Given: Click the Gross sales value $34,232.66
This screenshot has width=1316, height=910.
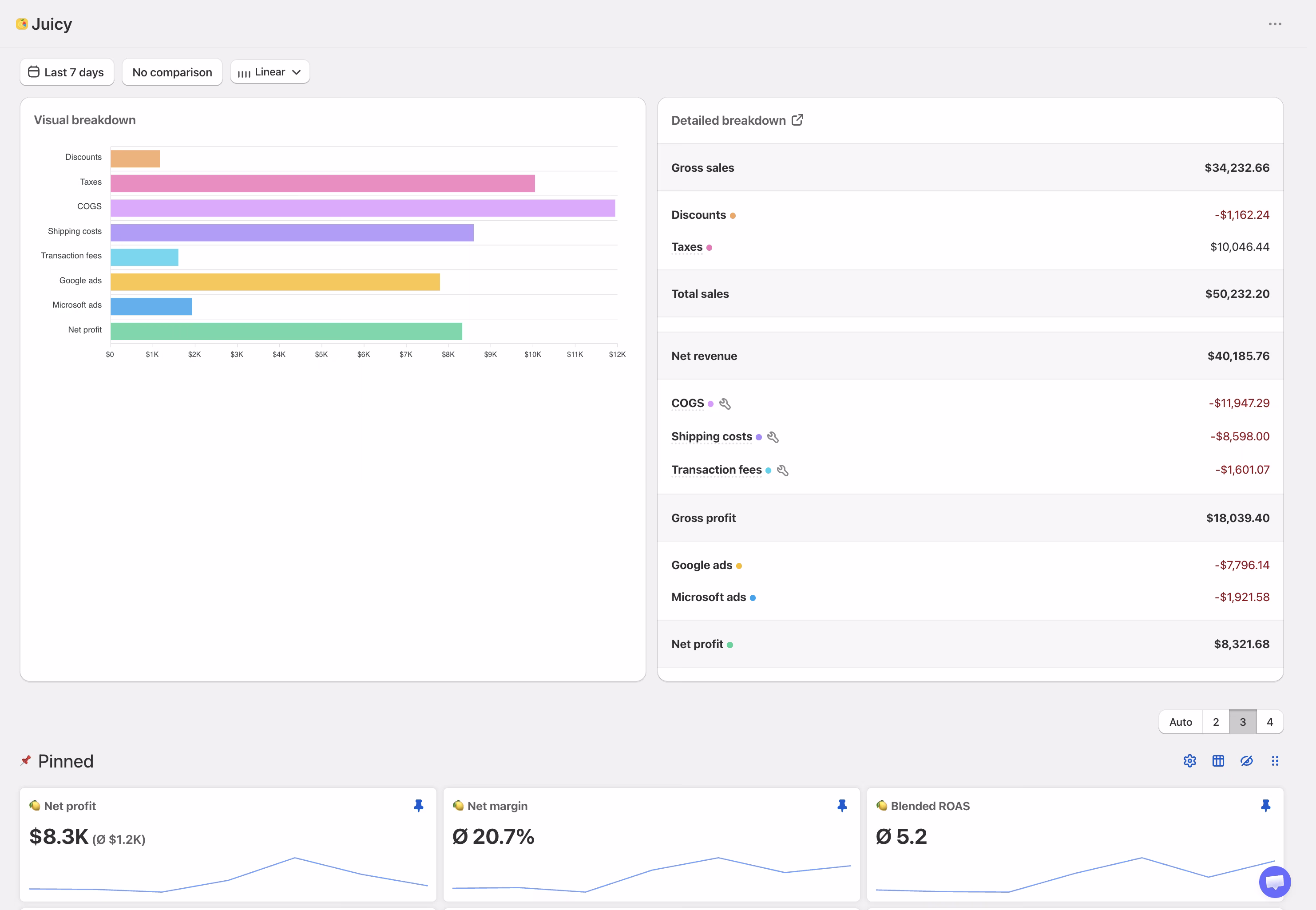Looking at the screenshot, I should click(1237, 168).
